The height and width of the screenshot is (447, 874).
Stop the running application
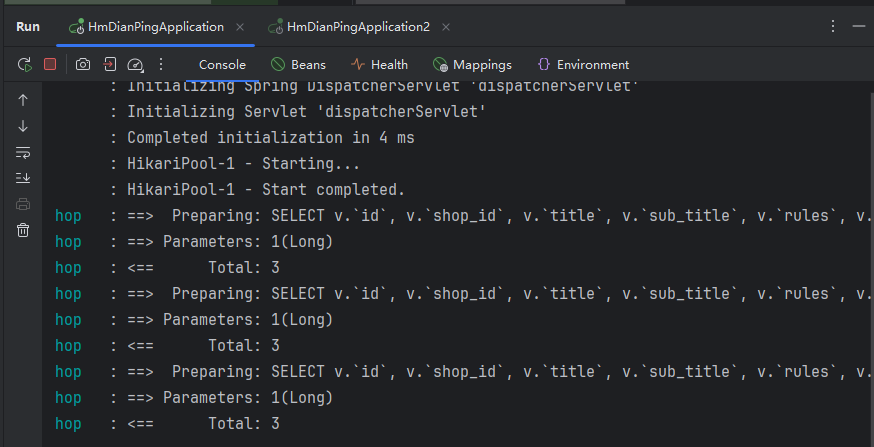coord(50,65)
